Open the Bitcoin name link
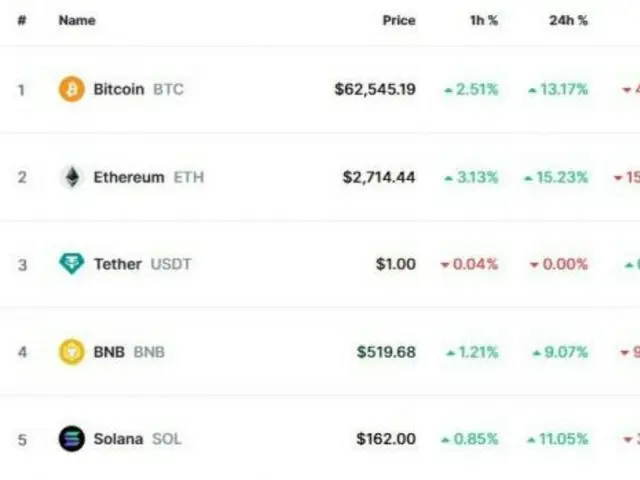The width and height of the screenshot is (640, 480). tap(119, 89)
